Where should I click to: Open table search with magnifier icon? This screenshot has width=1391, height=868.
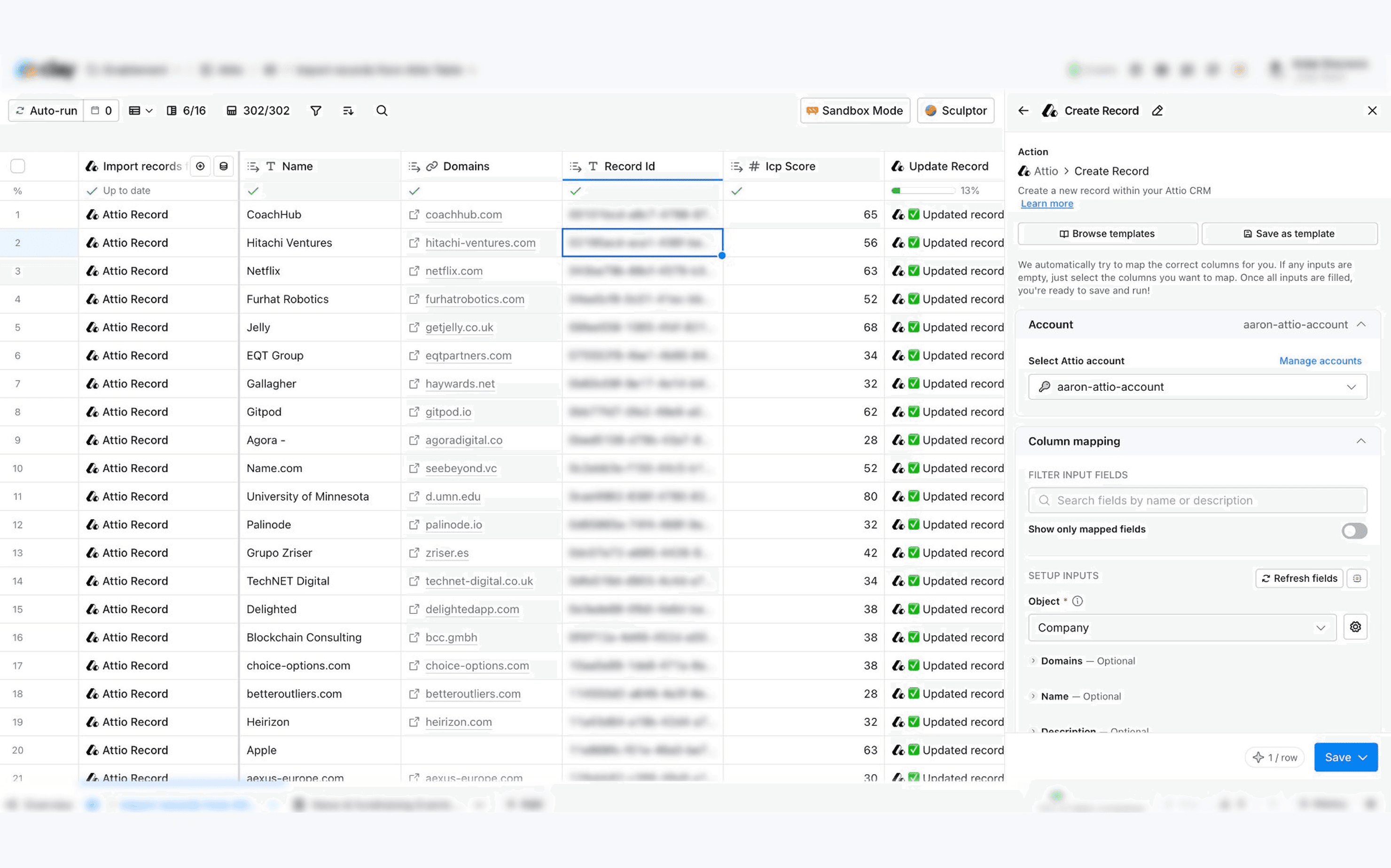382,111
